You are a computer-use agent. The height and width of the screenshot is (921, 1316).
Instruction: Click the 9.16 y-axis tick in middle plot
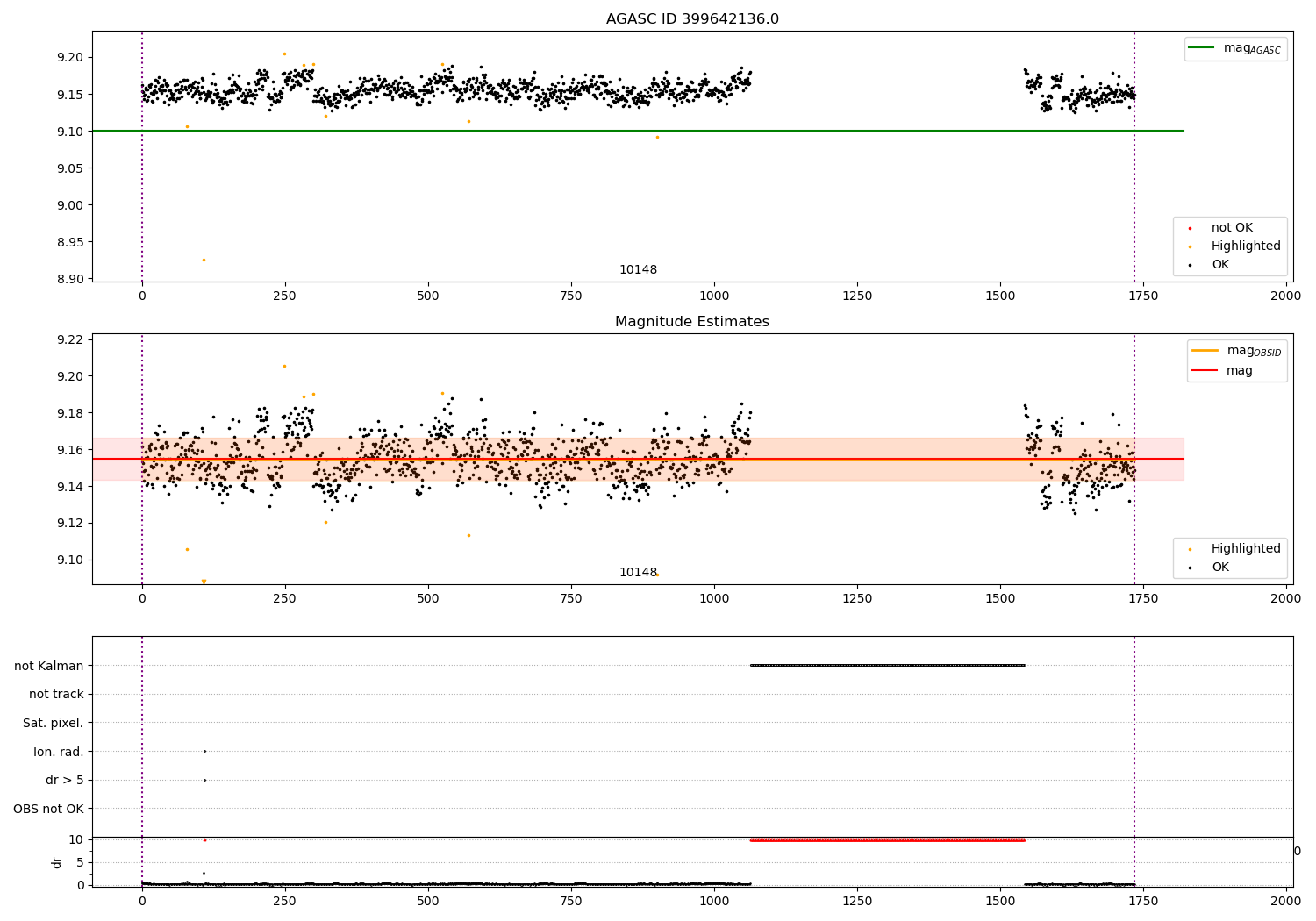[69, 450]
